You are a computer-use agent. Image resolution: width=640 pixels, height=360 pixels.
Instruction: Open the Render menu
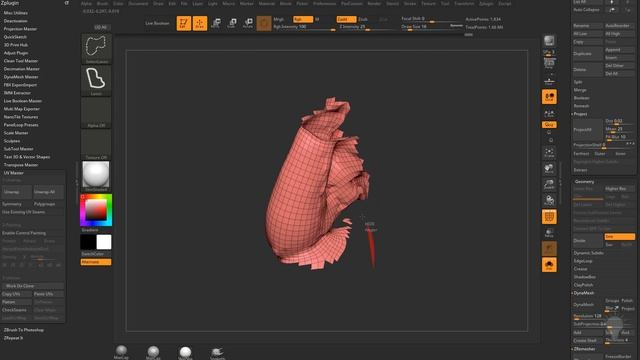[374, 3]
